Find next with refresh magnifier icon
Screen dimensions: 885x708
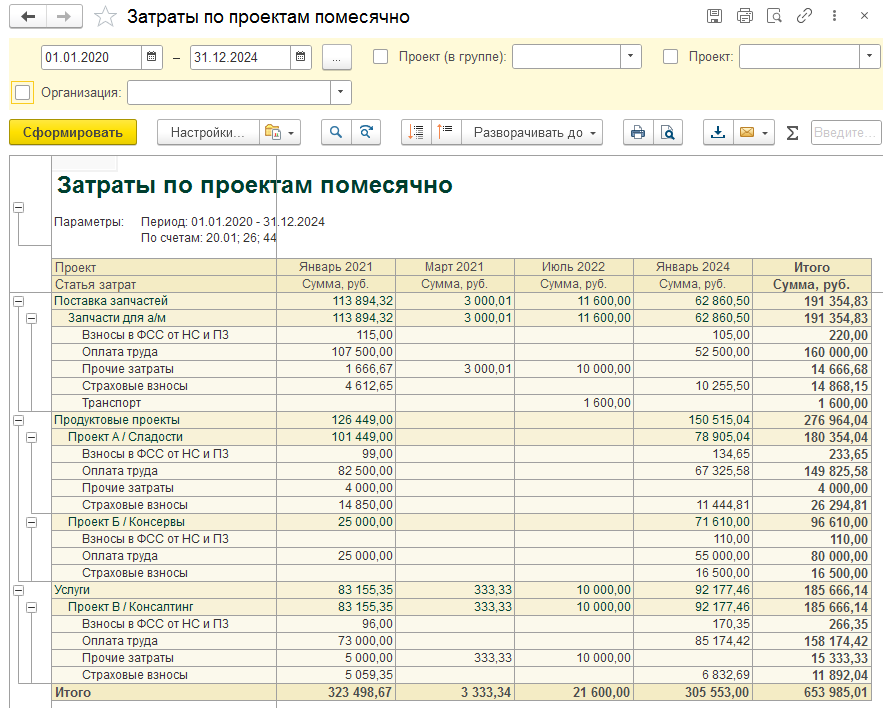[x=366, y=133]
